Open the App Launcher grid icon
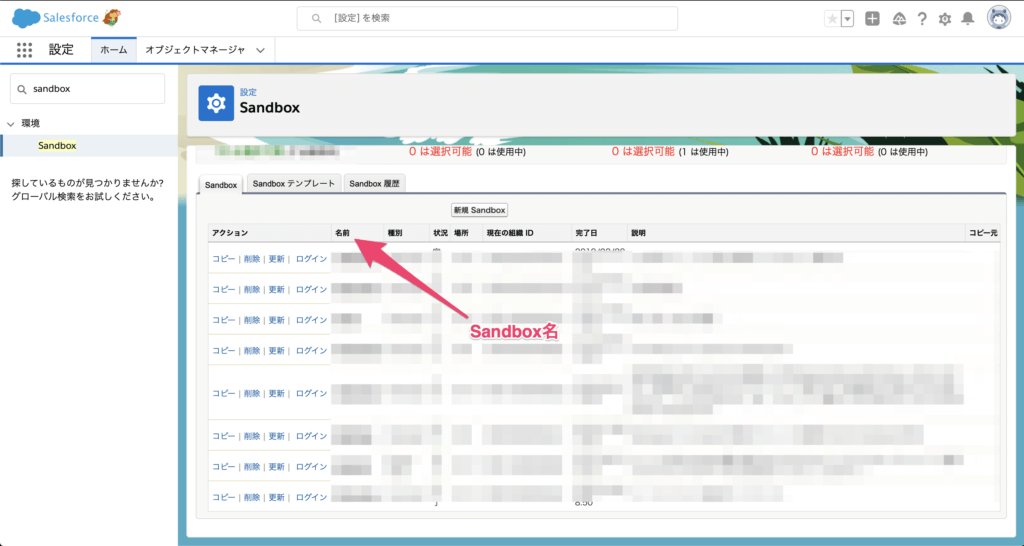Screen dimensions: 1024x546 click(25, 49)
